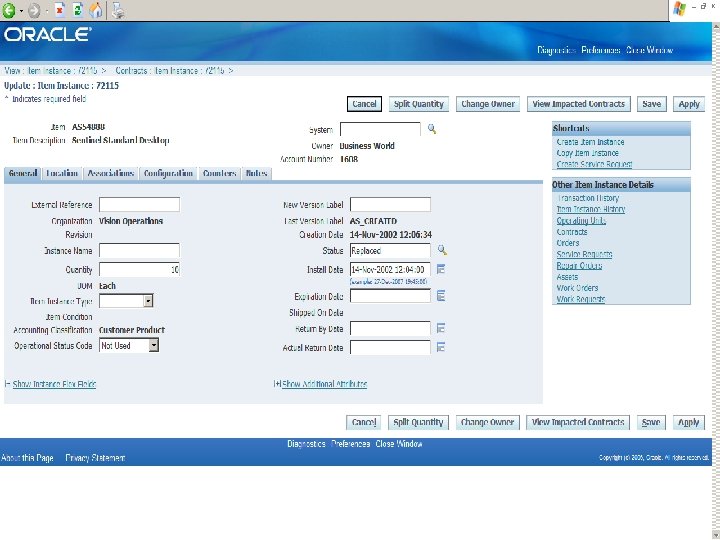Click the bottom Apply button
This screenshot has width=720, height=540.
(688, 422)
